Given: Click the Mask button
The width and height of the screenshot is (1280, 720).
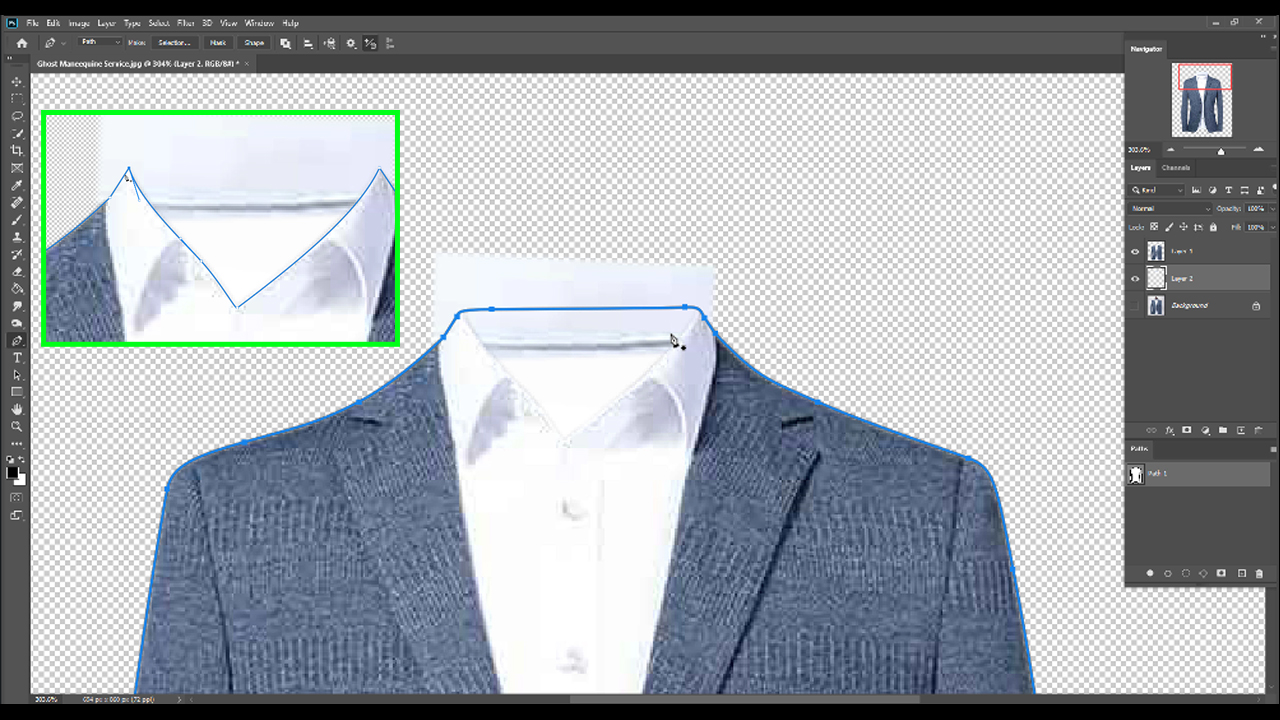Looking at the screenshot, I should [x=218, y=43].
